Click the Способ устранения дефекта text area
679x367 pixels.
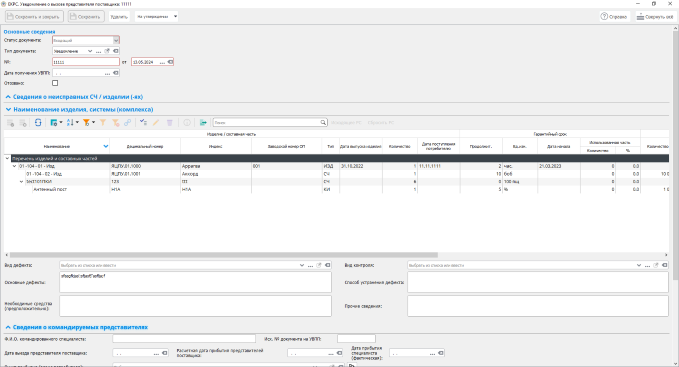tap(538, 282)
